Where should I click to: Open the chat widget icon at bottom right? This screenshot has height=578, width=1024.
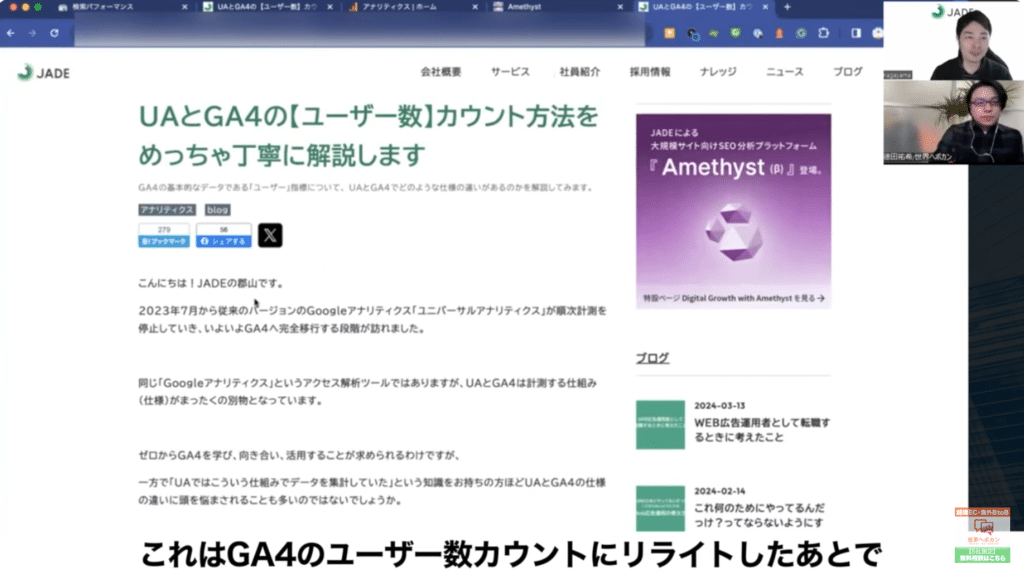pyautogui.click(x=984, y=527)
